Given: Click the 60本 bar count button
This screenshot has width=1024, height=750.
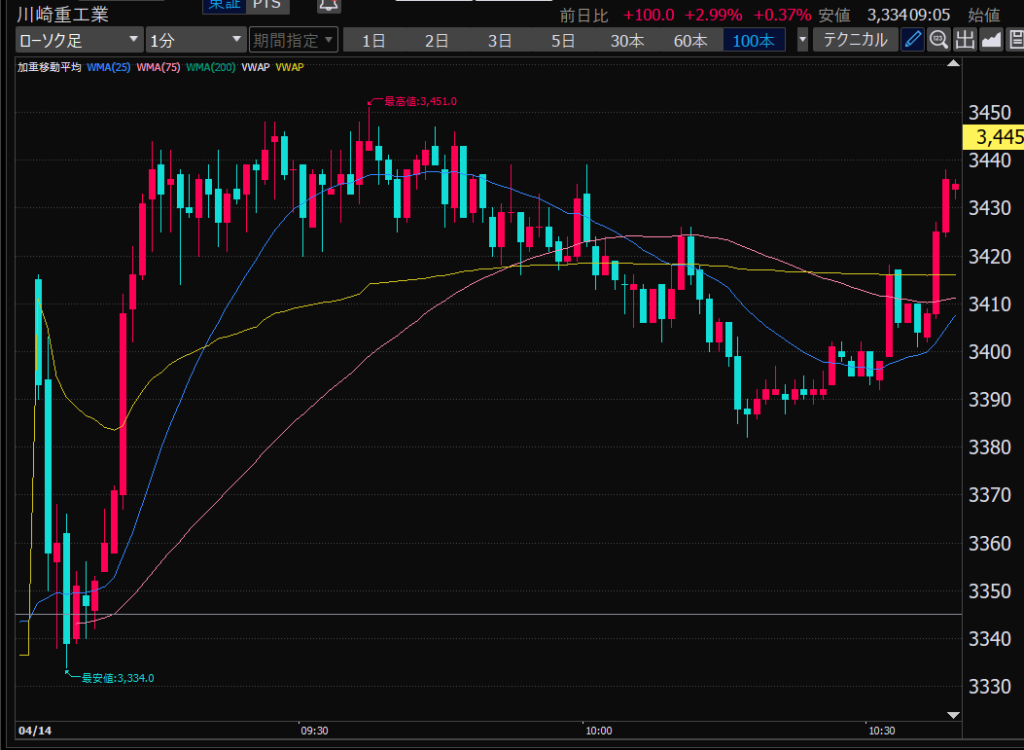Looking at the screenshot, I should click(x=690, y=40).
